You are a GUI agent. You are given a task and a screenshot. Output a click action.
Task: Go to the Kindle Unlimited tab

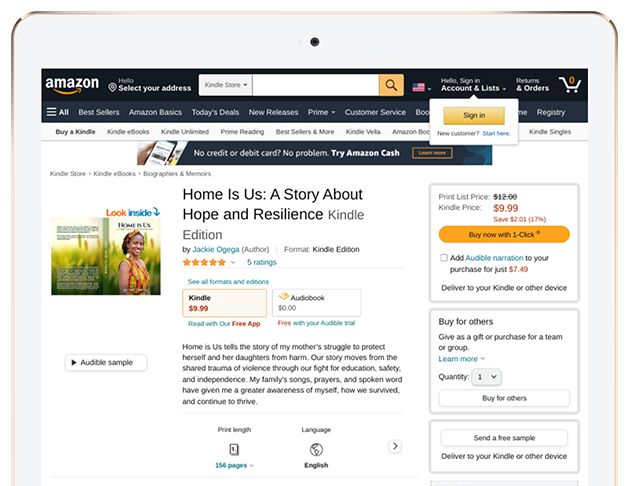click(x=185, y=132)
